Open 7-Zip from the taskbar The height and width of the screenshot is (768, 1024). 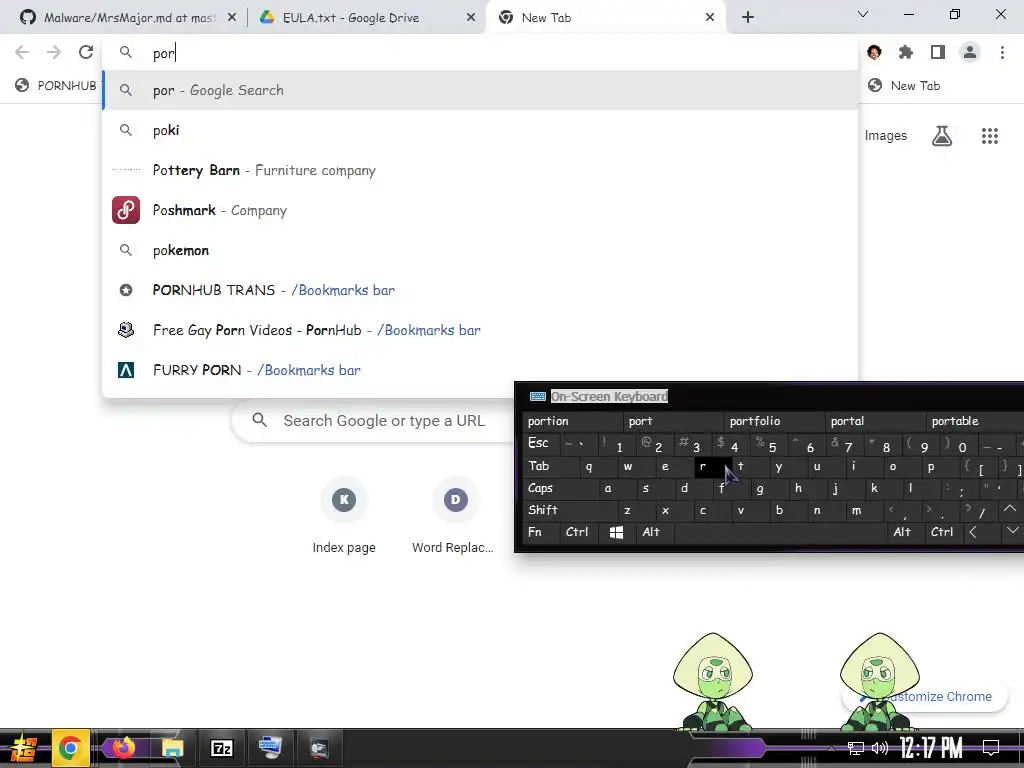point(221,748)
